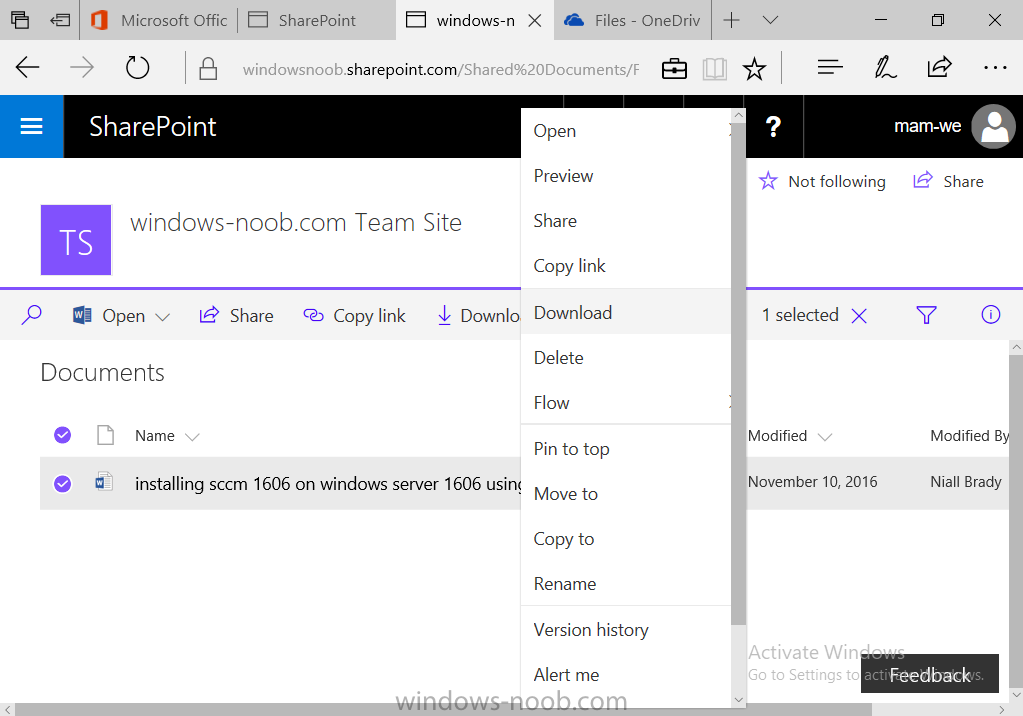This screenshot has height=716, width=1023.
Task: Open the briefcase extension icon
Action: [x=674, y=69]
